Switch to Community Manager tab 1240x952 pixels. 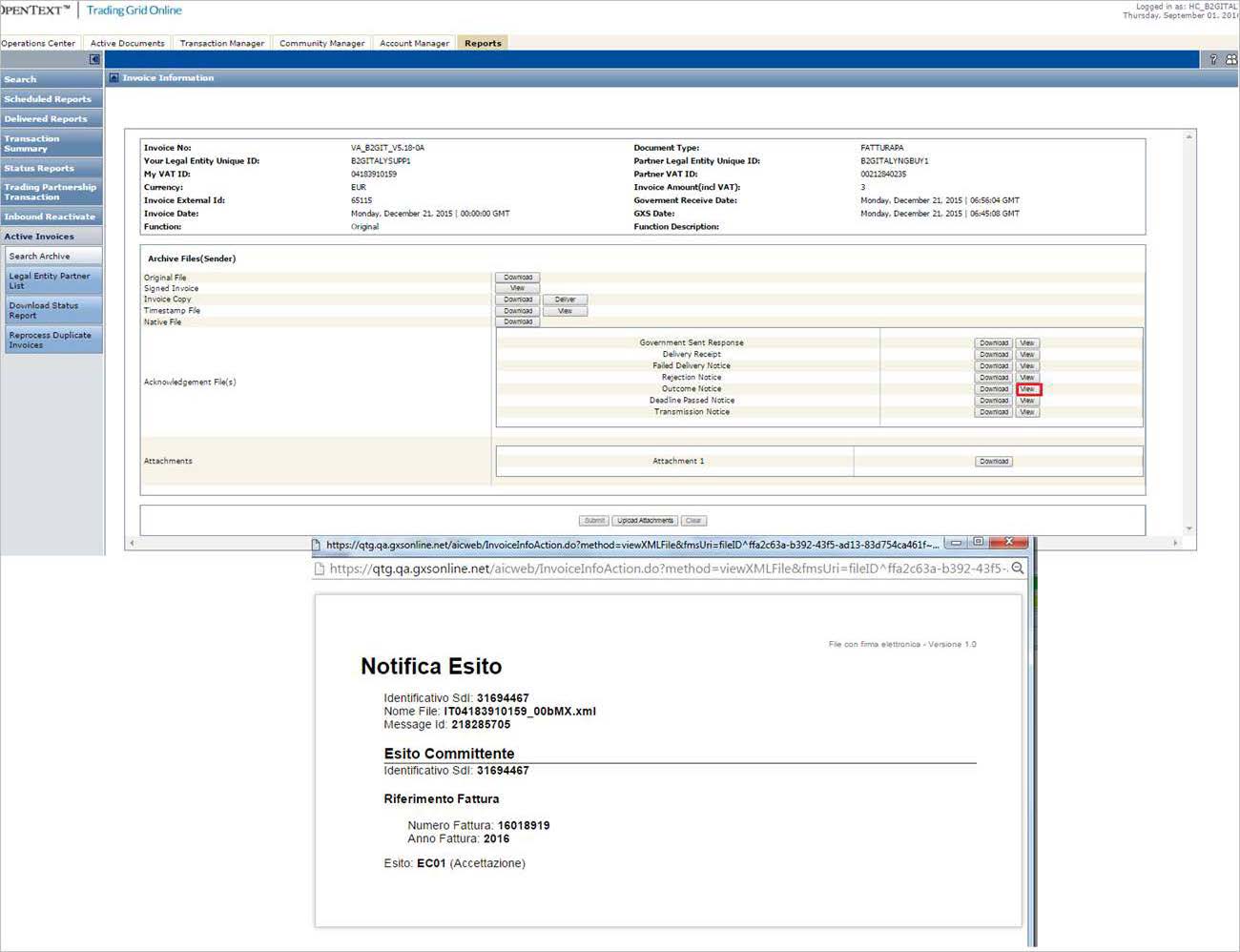tap(322, 43)
